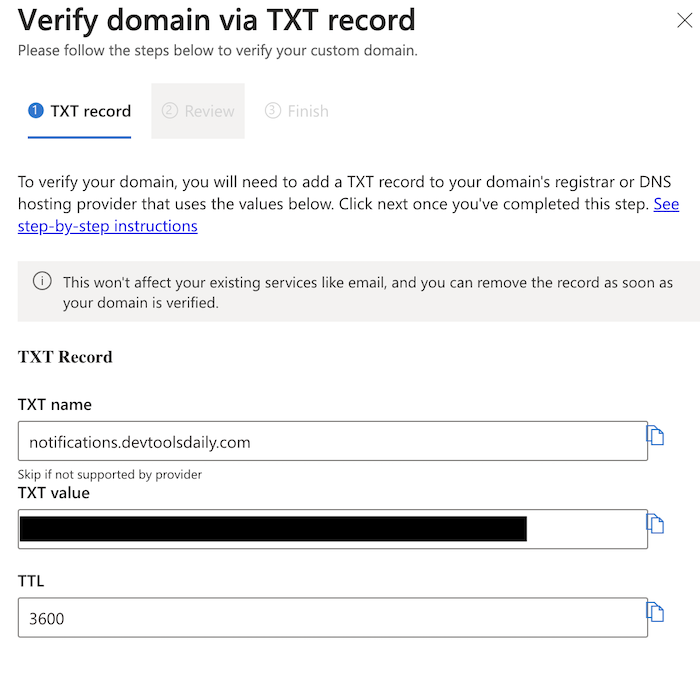The height and width of the screenshot is (685, 700).
Task: Go to the Finish tab label
Action: [308, 111]
